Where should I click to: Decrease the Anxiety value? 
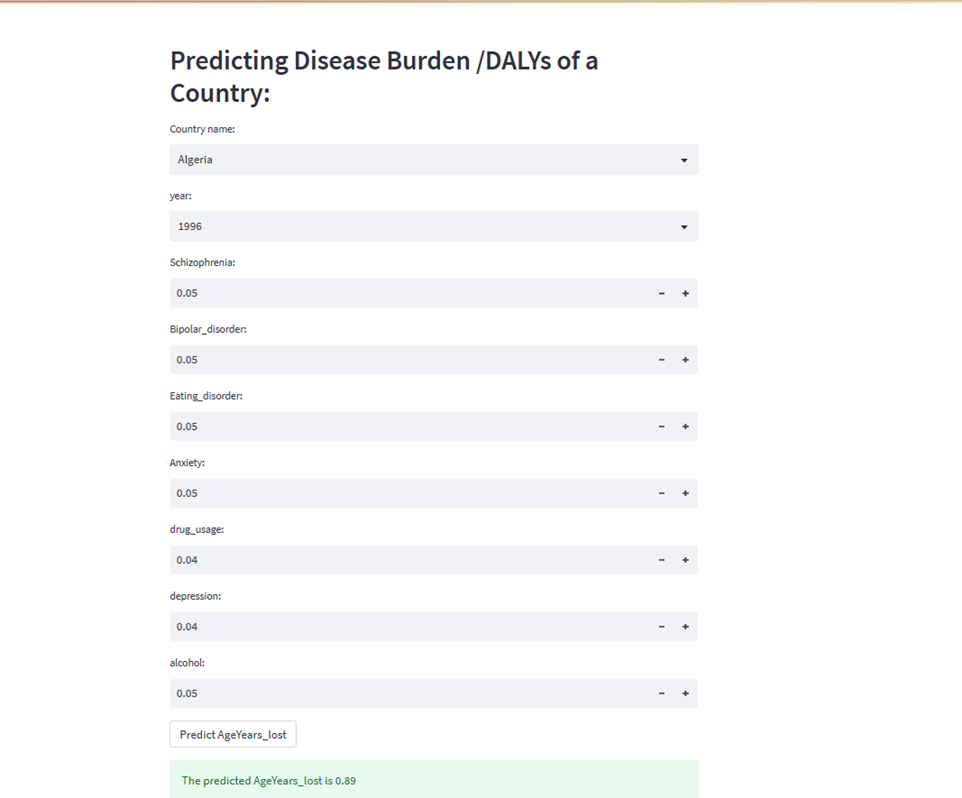coord(661,493)
